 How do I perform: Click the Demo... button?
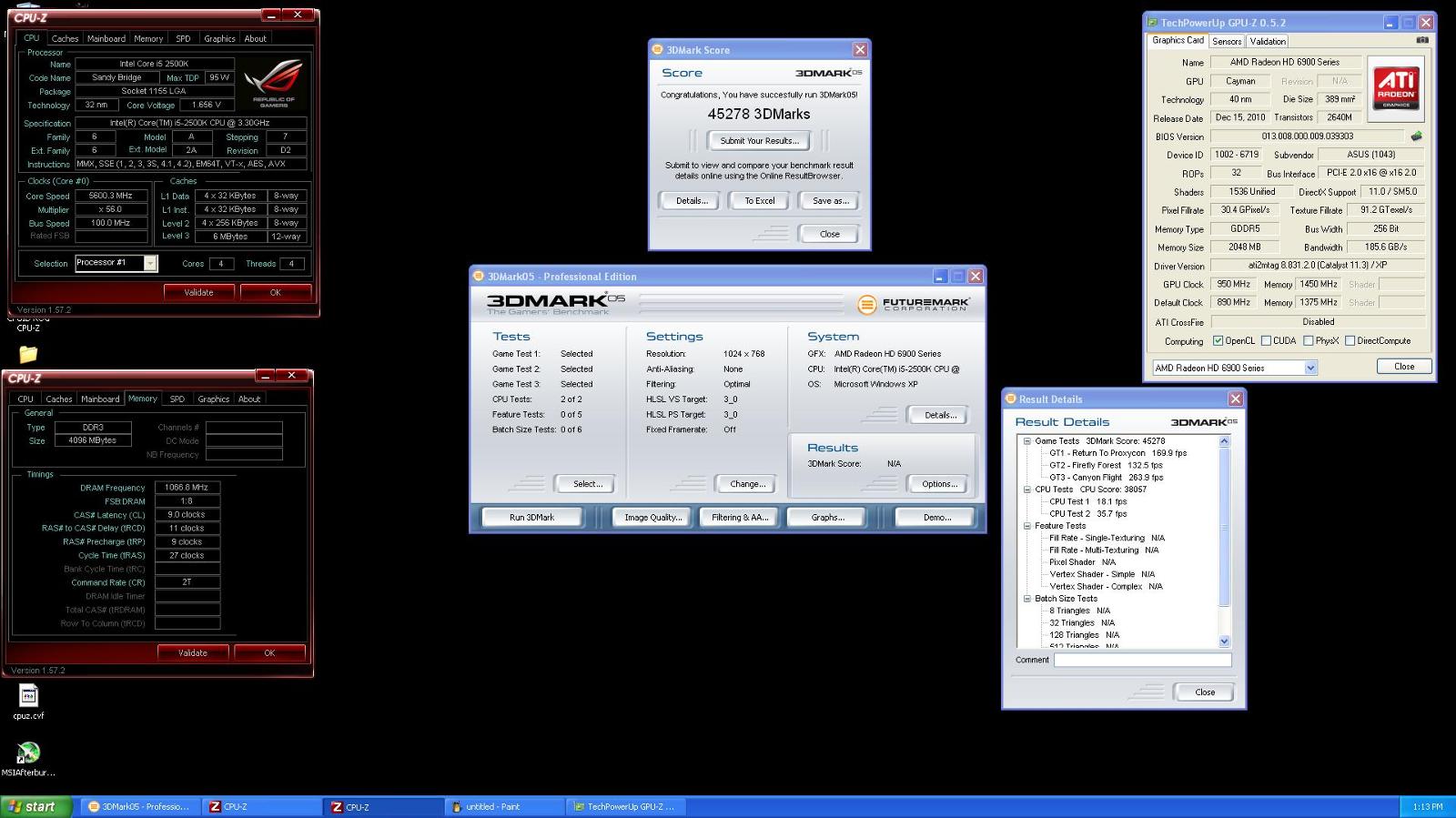(937, 517)
